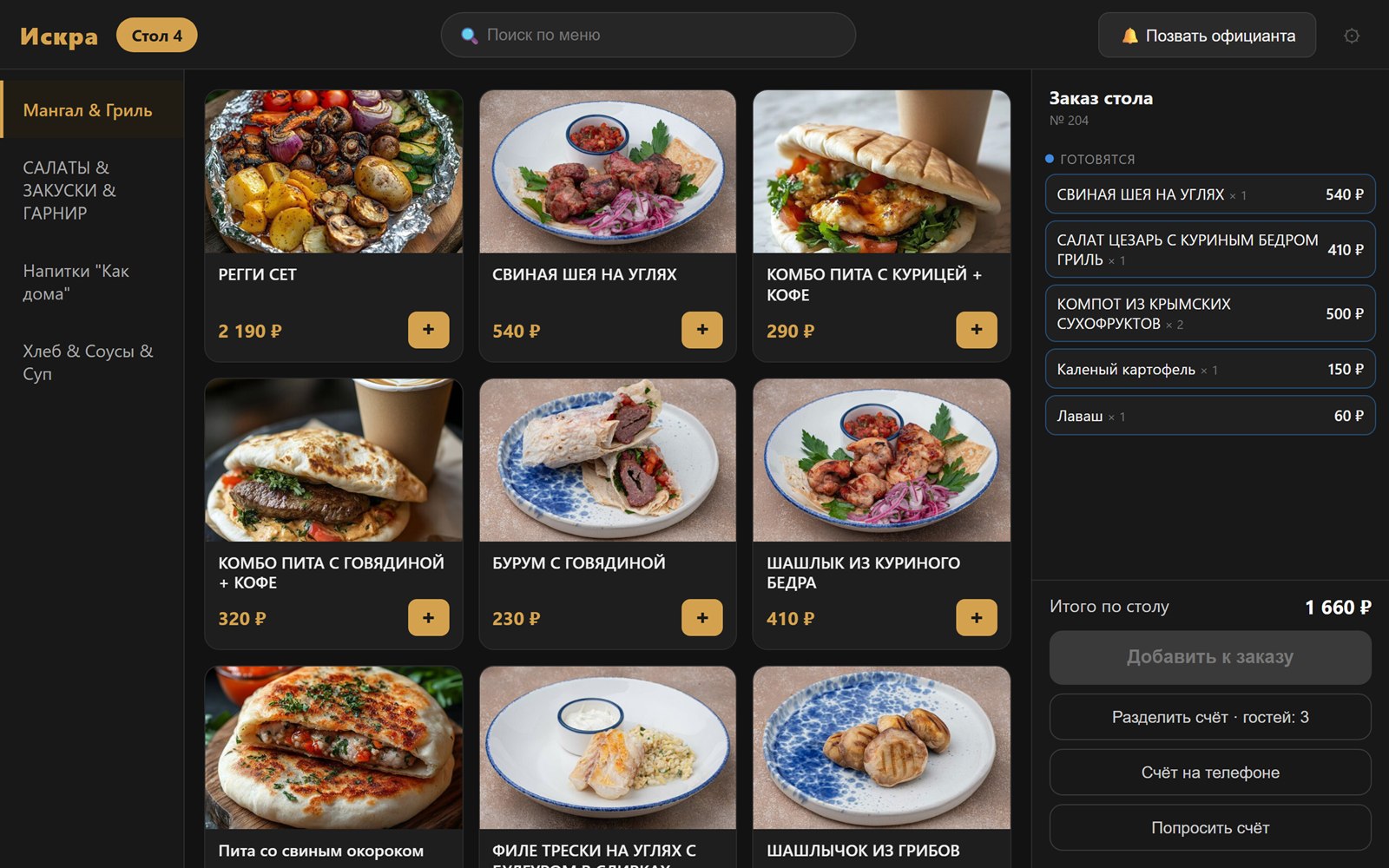Click the ГОТОВЯТСЯ status label
The width and height of the screenshot is (1389, 868).
1097,160
